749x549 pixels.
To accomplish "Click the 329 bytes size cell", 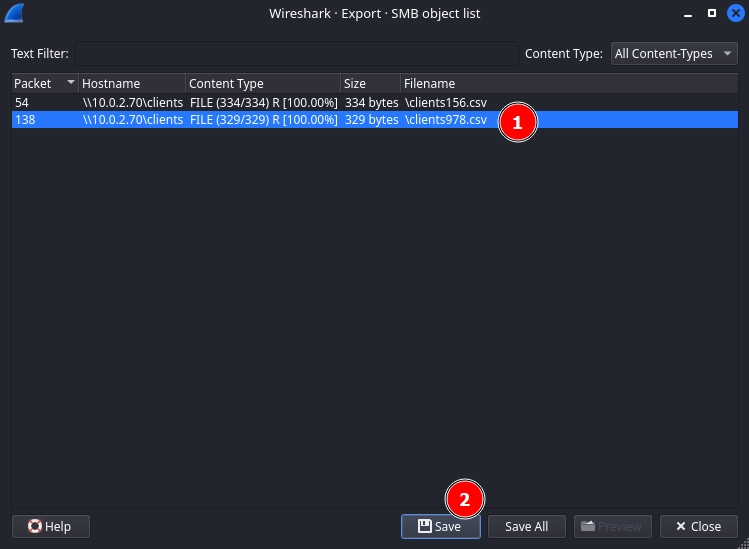I will (x=371, y=120).
